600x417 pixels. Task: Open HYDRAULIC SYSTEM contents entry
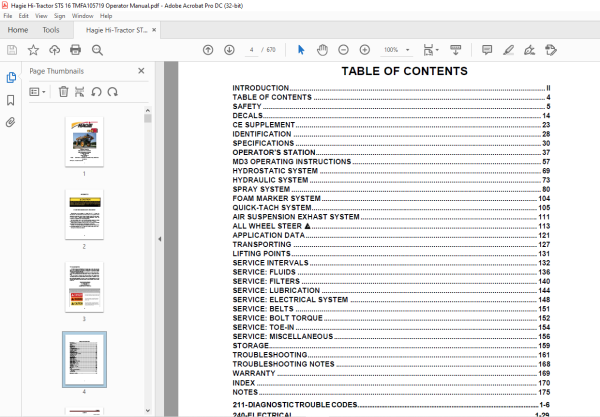coord(391,180)
